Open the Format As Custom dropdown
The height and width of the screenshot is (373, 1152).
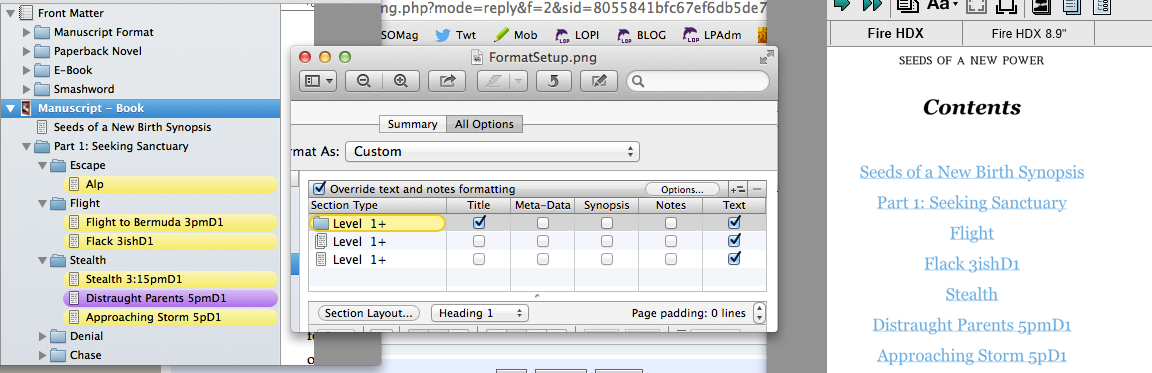coord(492,152)
